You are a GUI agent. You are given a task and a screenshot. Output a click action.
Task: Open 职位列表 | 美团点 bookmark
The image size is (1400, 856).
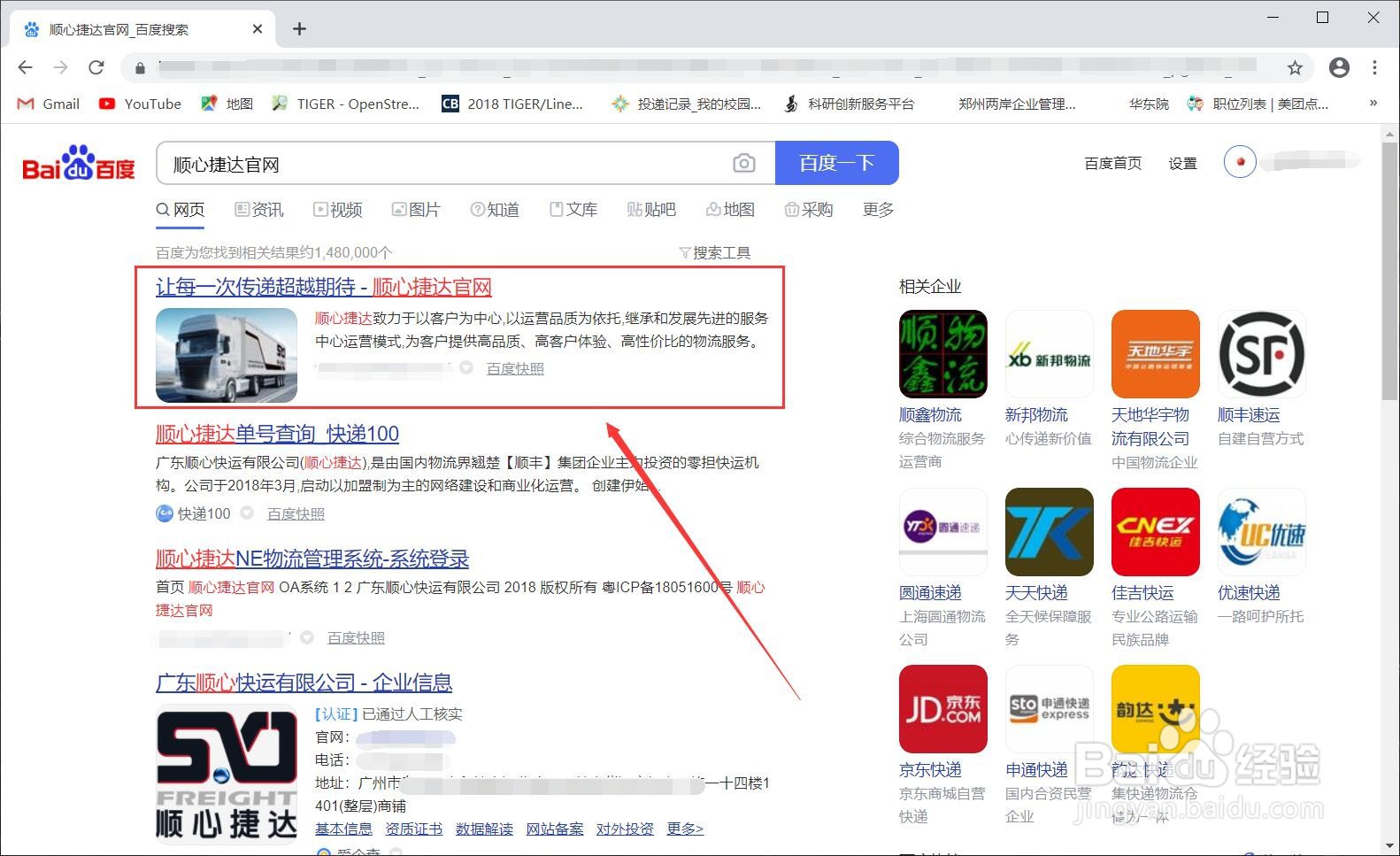pyautogui.click(x=1258, y=104)
